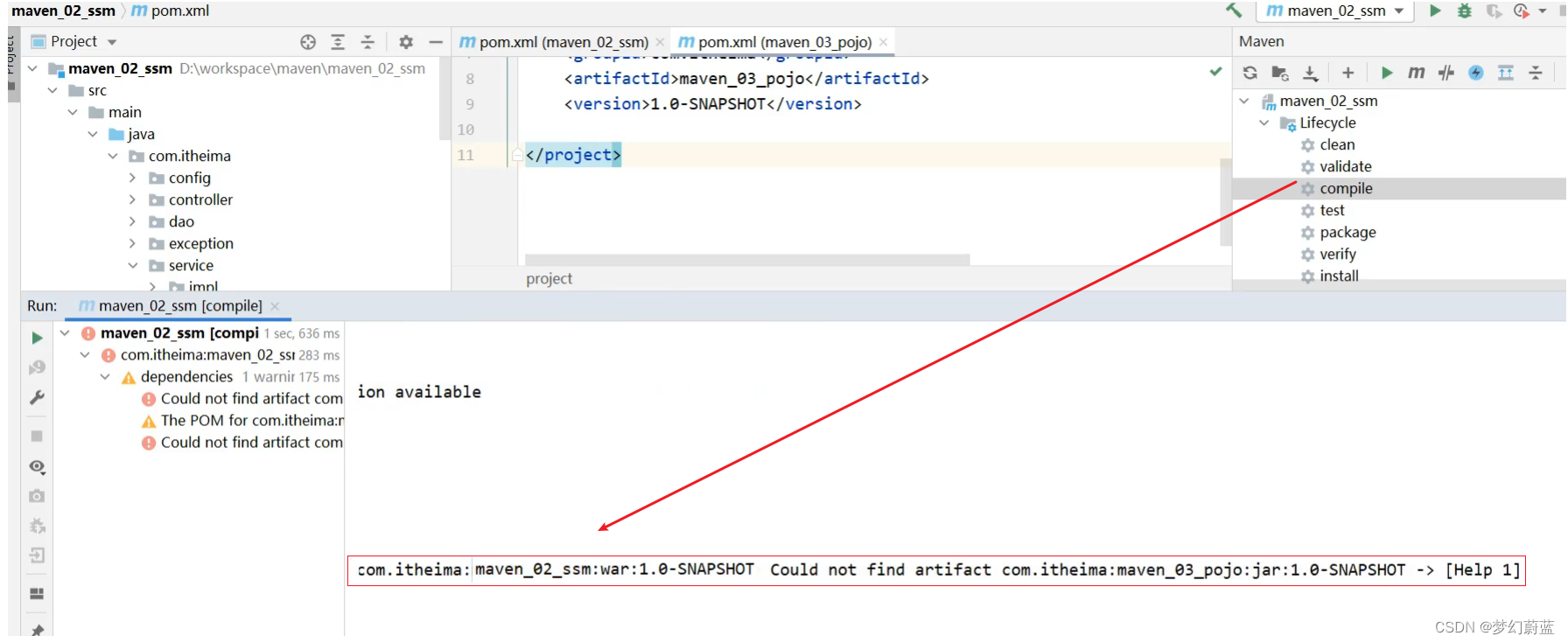Screen dimensions: 1568x643
Task: Pin the Run tab
Action: [x=37, y=629]
